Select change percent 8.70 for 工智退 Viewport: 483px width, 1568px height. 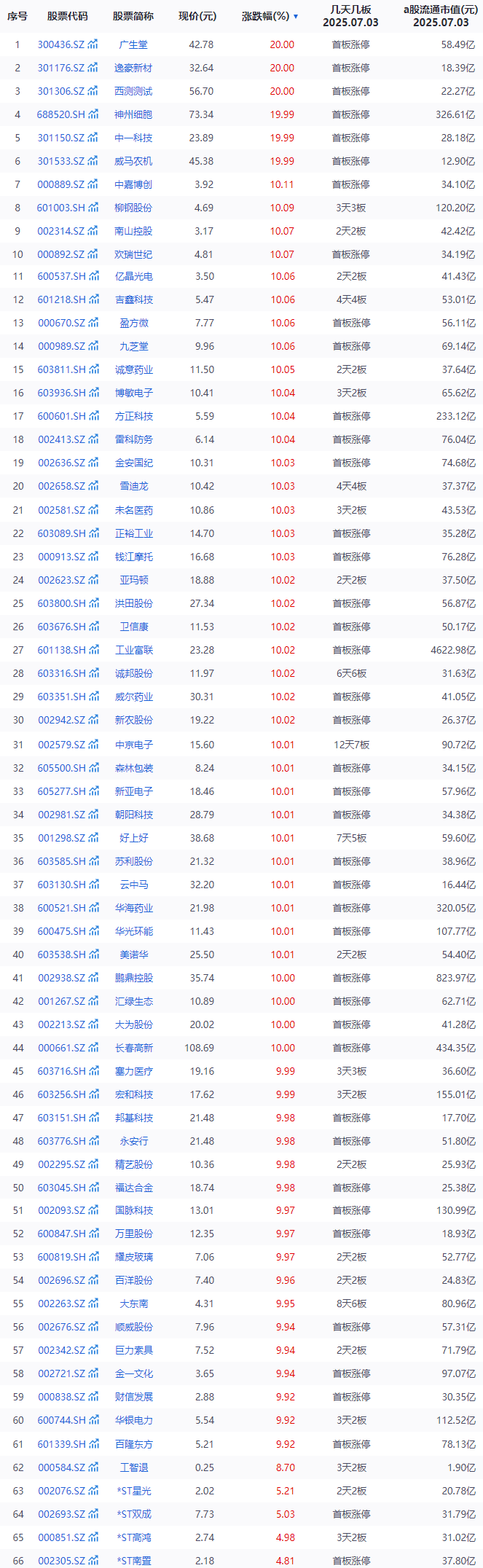pyautogui.click(x=286, y=1467)
